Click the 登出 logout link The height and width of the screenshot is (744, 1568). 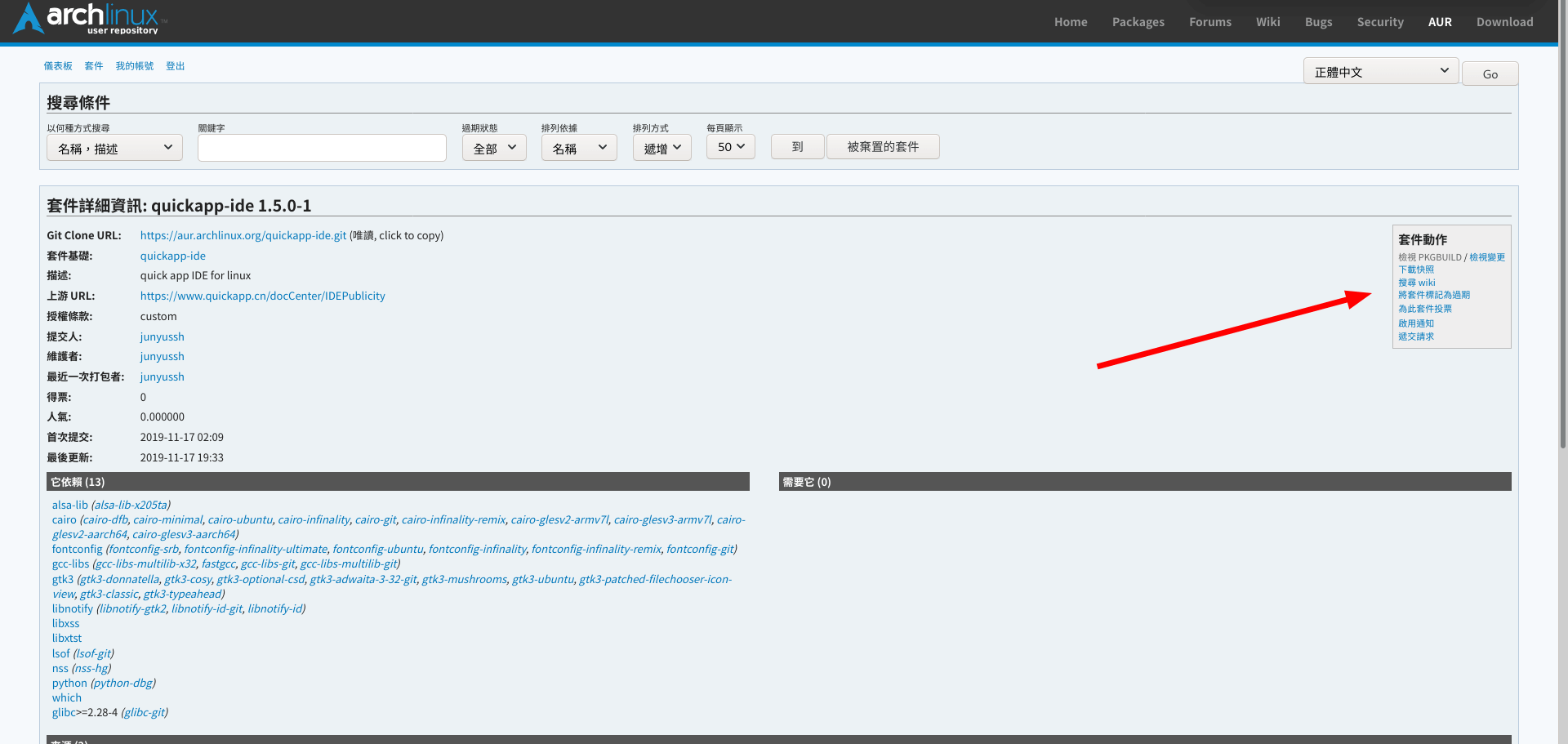(176, 66)
